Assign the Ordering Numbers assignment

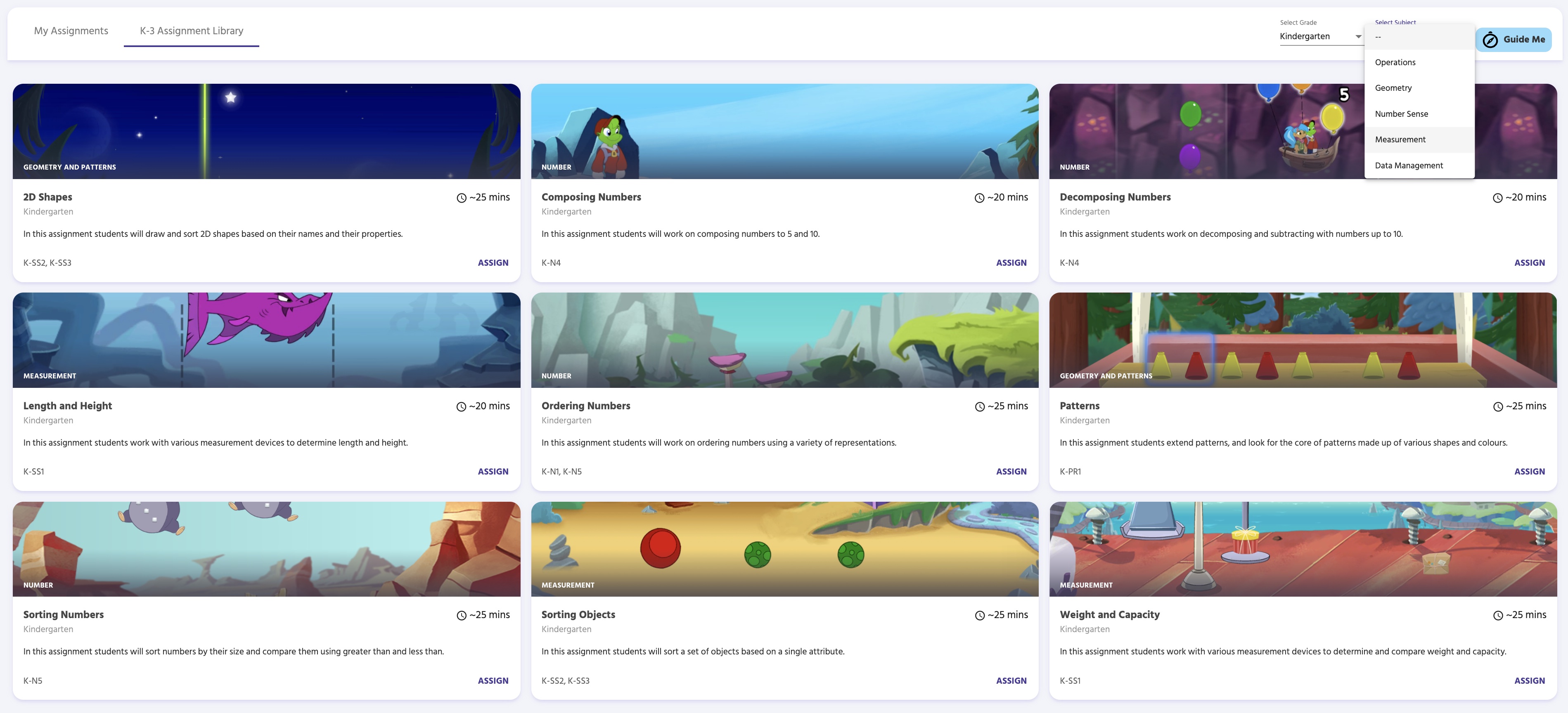pyautogui.click(x=1010, y=472)
